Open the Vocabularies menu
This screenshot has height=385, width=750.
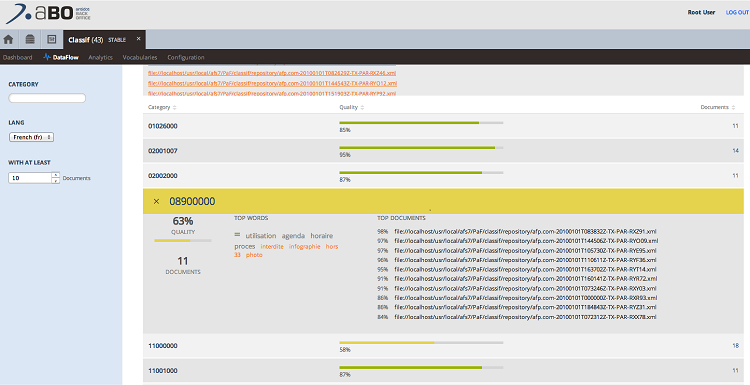coord(140,57)
